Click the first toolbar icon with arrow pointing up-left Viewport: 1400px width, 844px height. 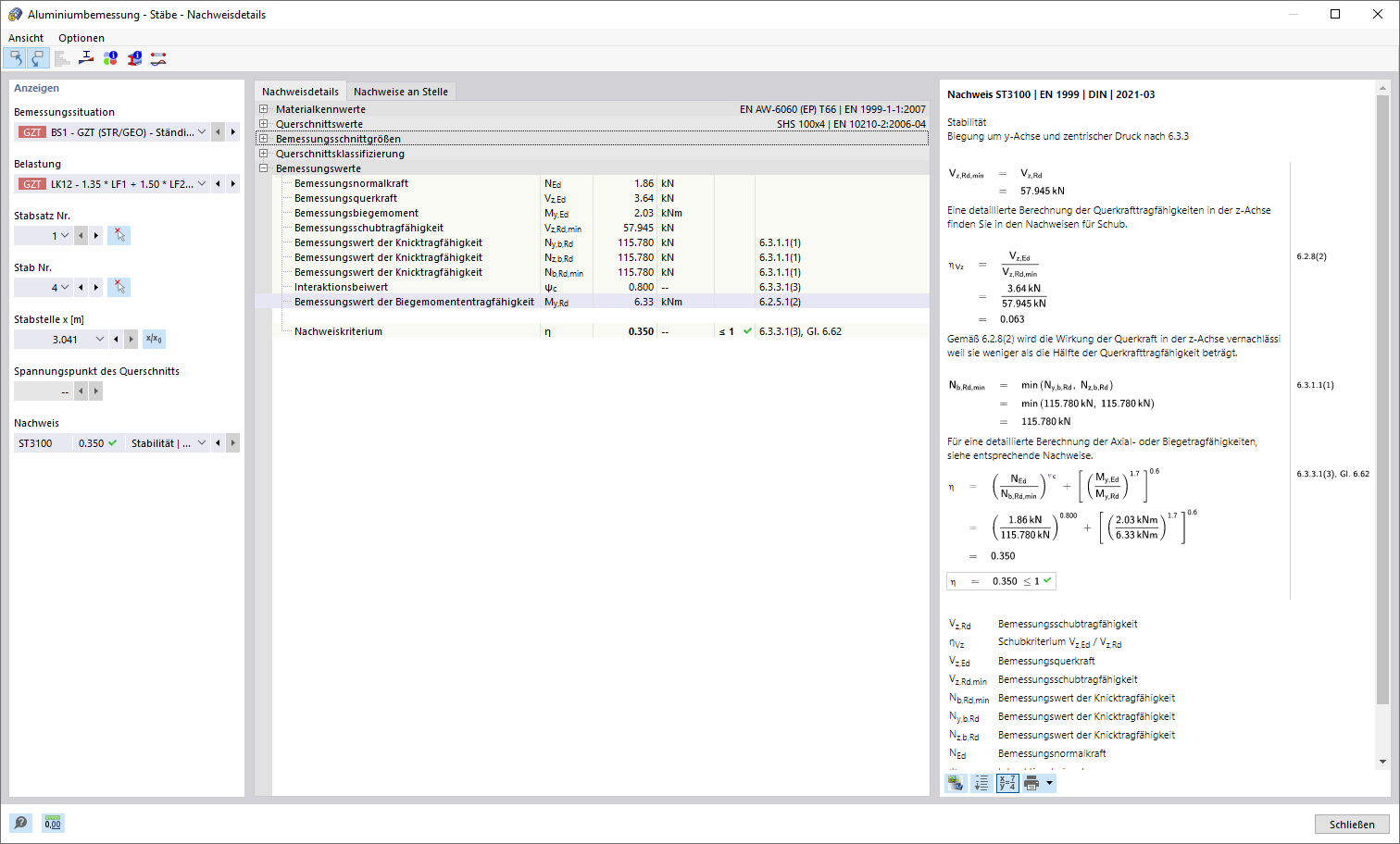pyautogui.click(x=15, y=58)
